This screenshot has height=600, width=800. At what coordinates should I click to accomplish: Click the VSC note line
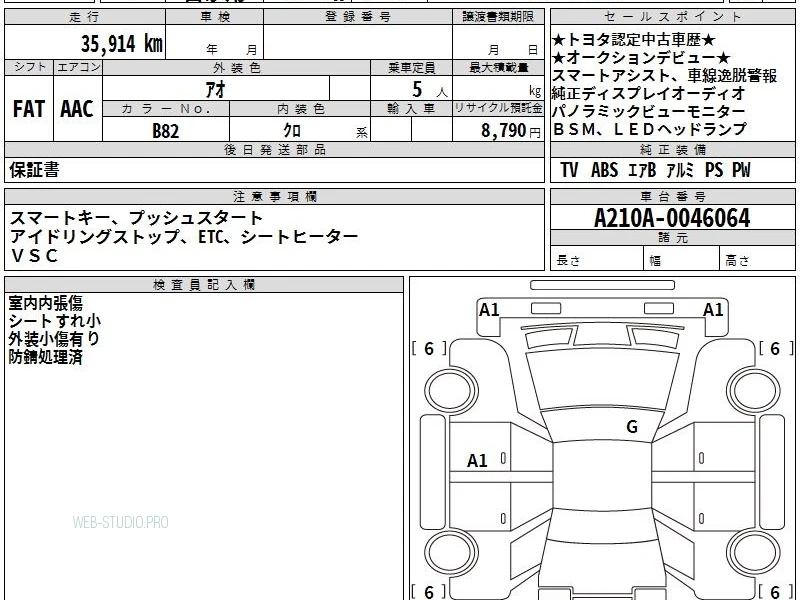[34, 256]
